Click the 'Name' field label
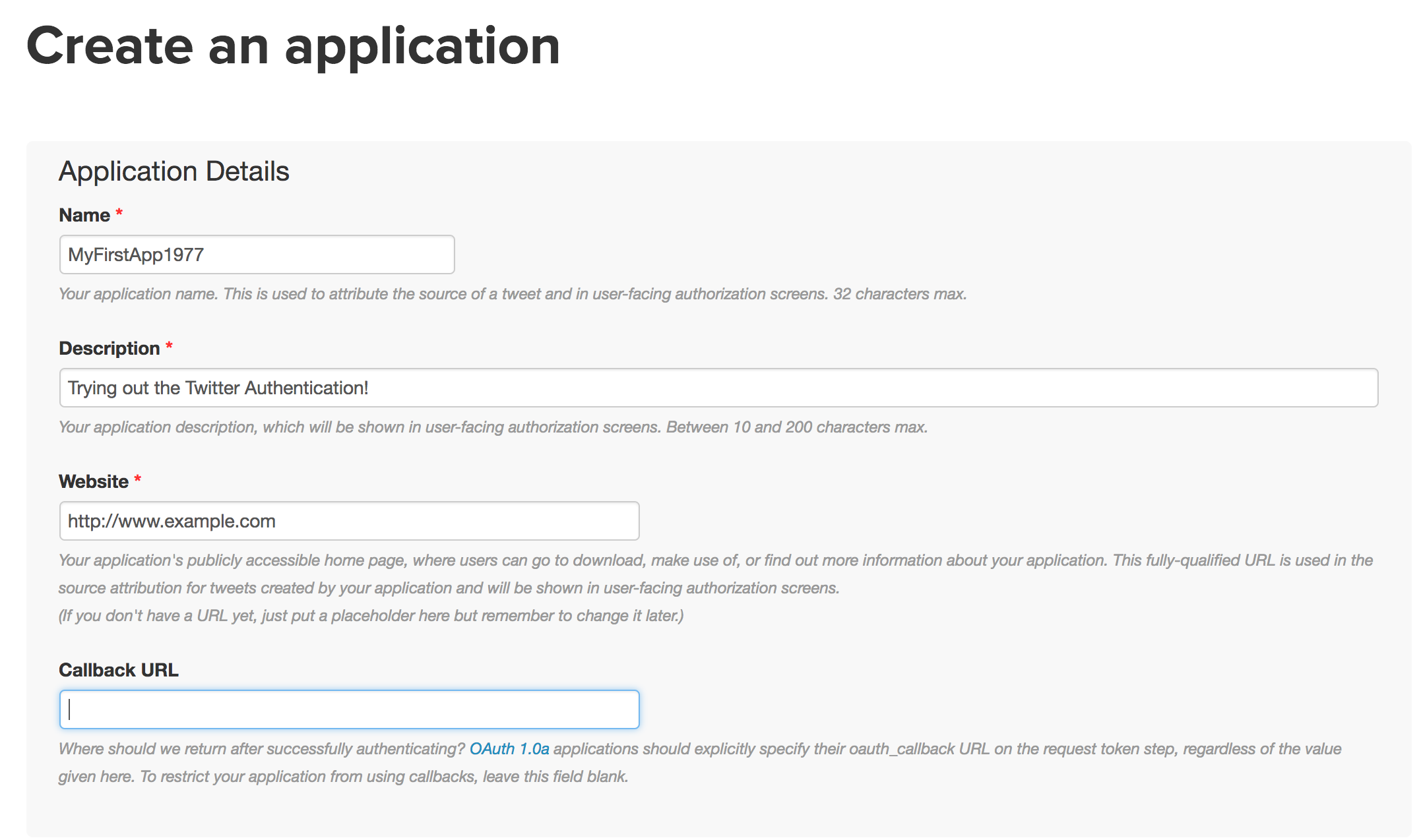The height and width of the screenshot is (840, 1421). click(84, 215)
